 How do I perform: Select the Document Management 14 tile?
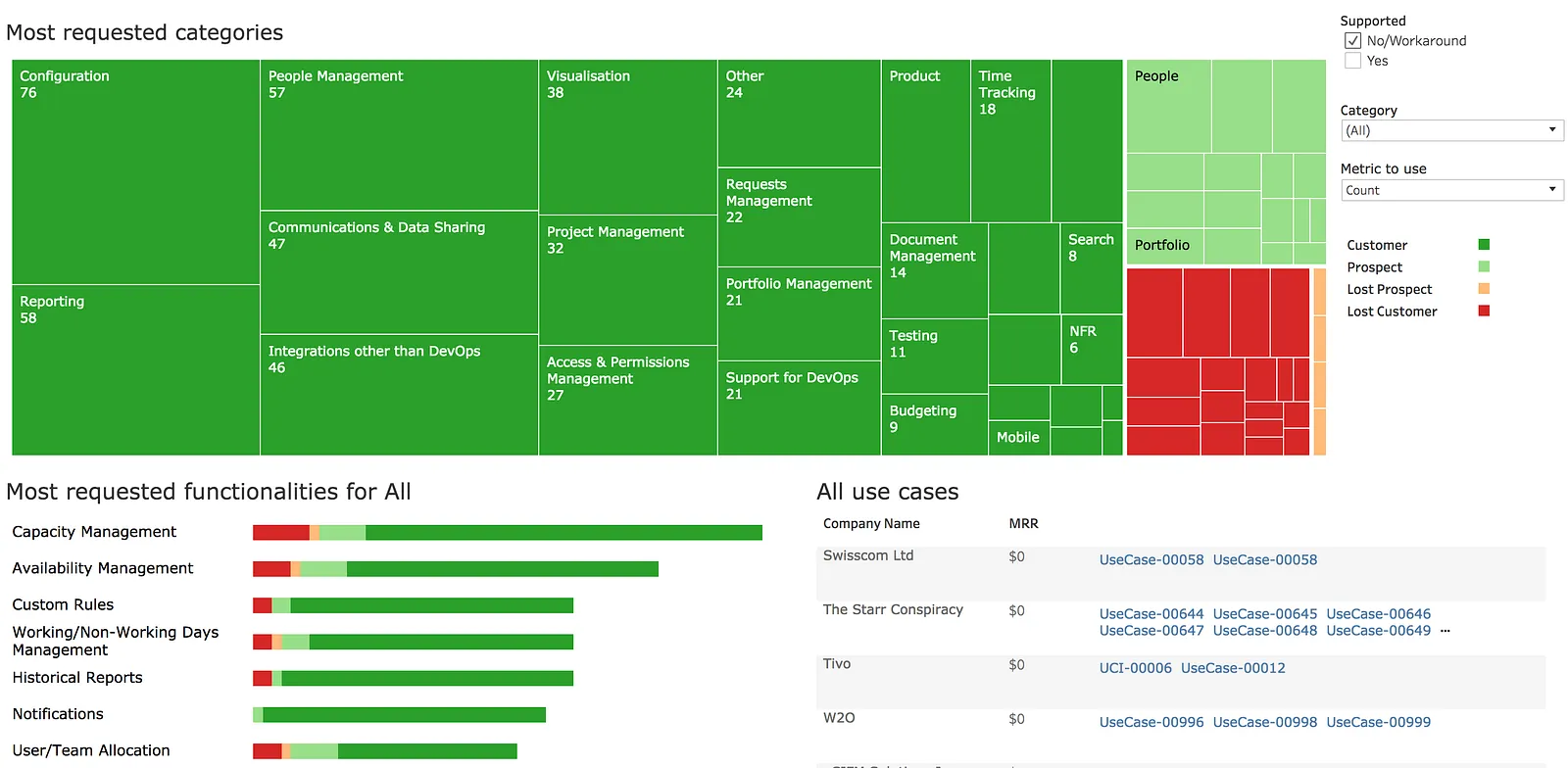pos(935,270)
